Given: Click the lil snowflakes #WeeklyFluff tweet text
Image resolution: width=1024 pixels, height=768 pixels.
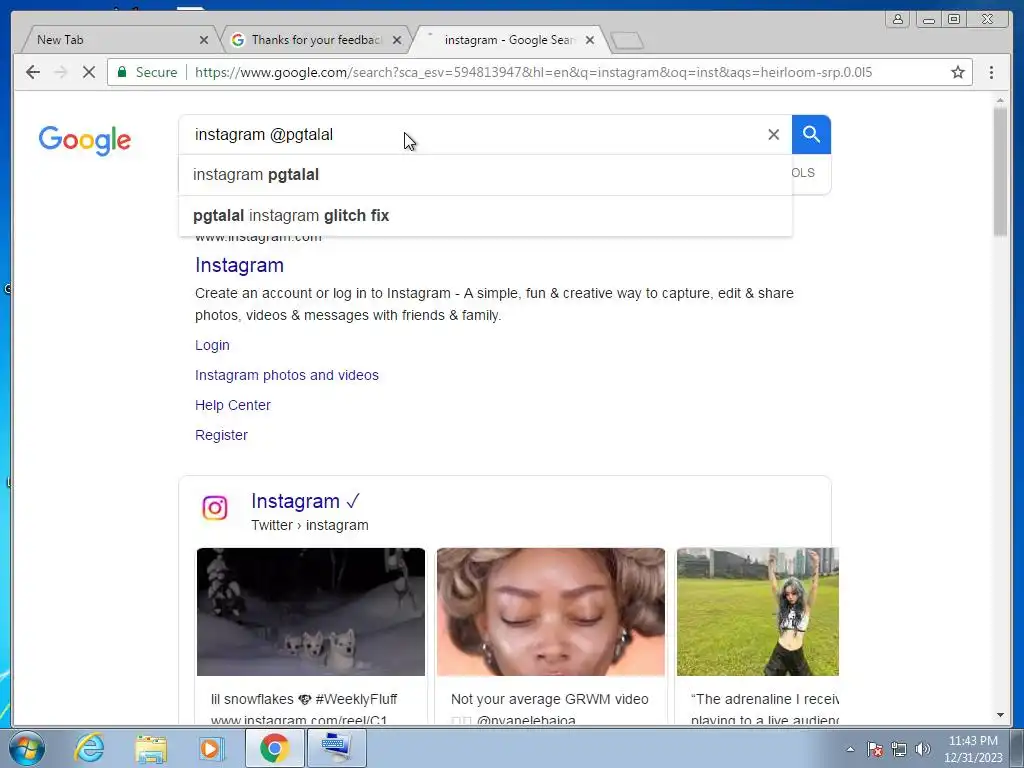Looking at the screenshot, I should (x=304, y=699).
